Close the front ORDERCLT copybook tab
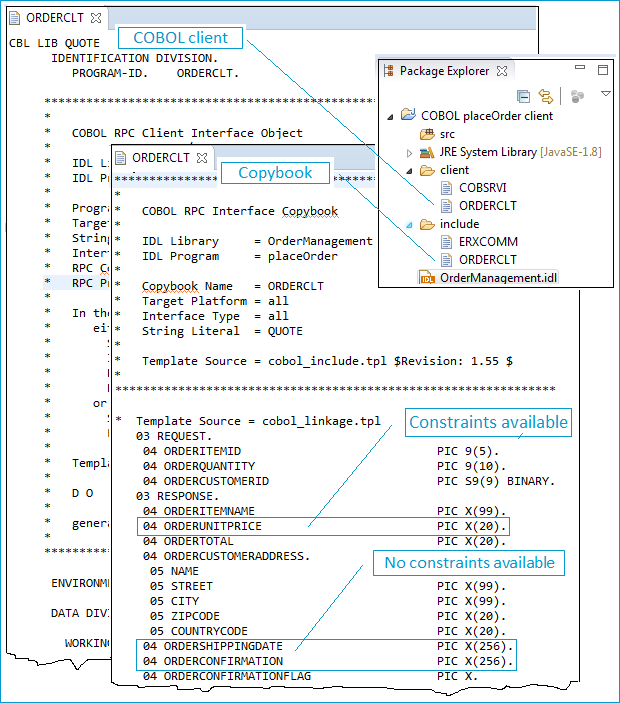Image resolution: width=620 pixels, height=703 pixels. point(202,158)
